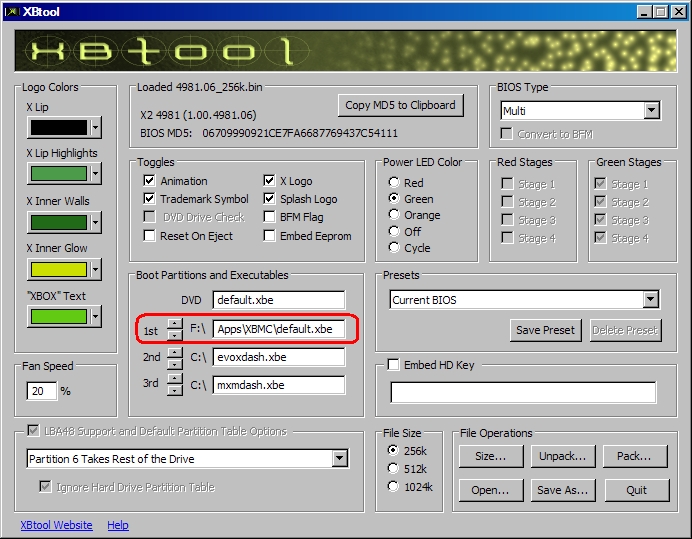Uncheck the Animation toggle
The height and width of the screenshot is (539, 692).
click(x=150, y=181)
